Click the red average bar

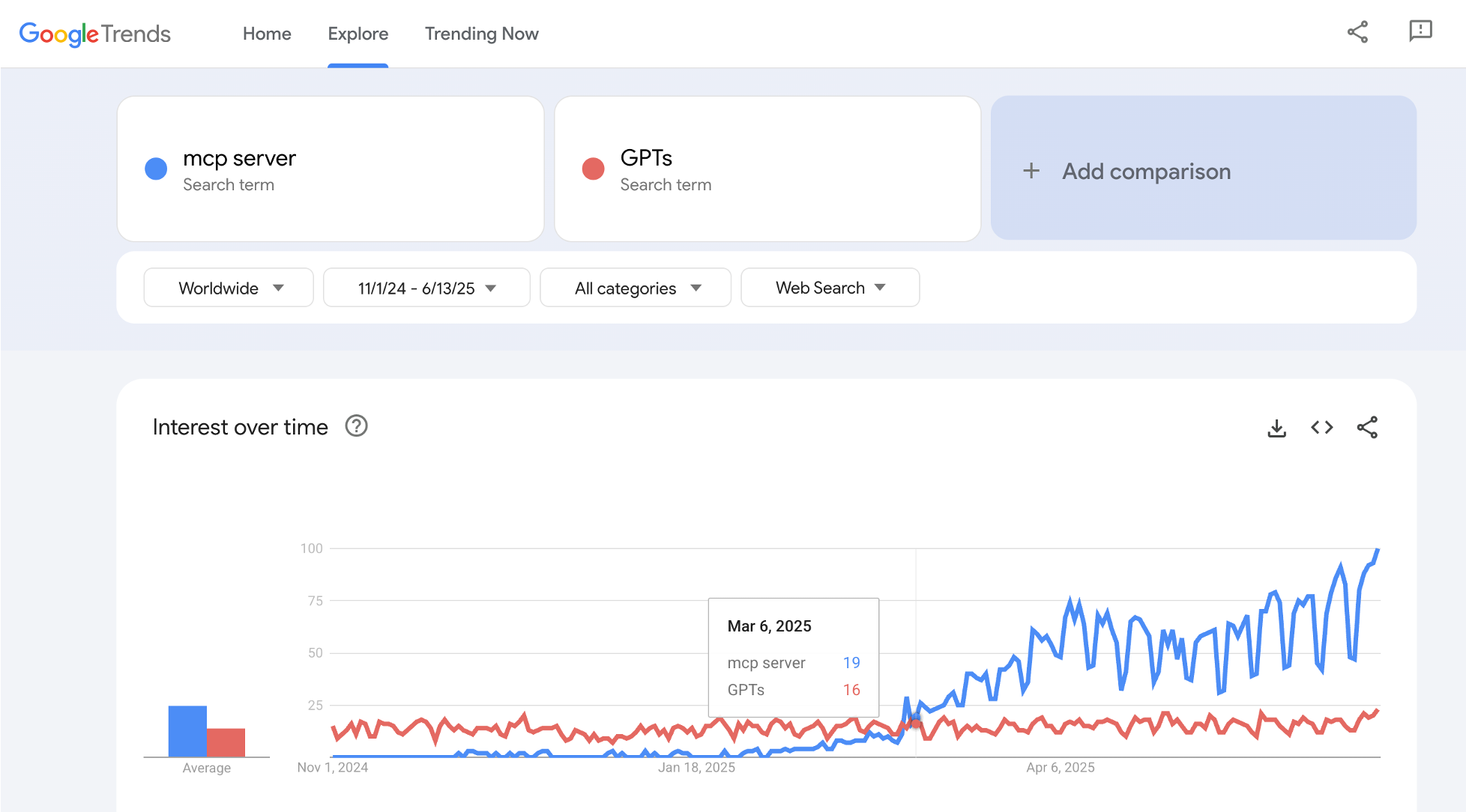[x=226, y=742]
